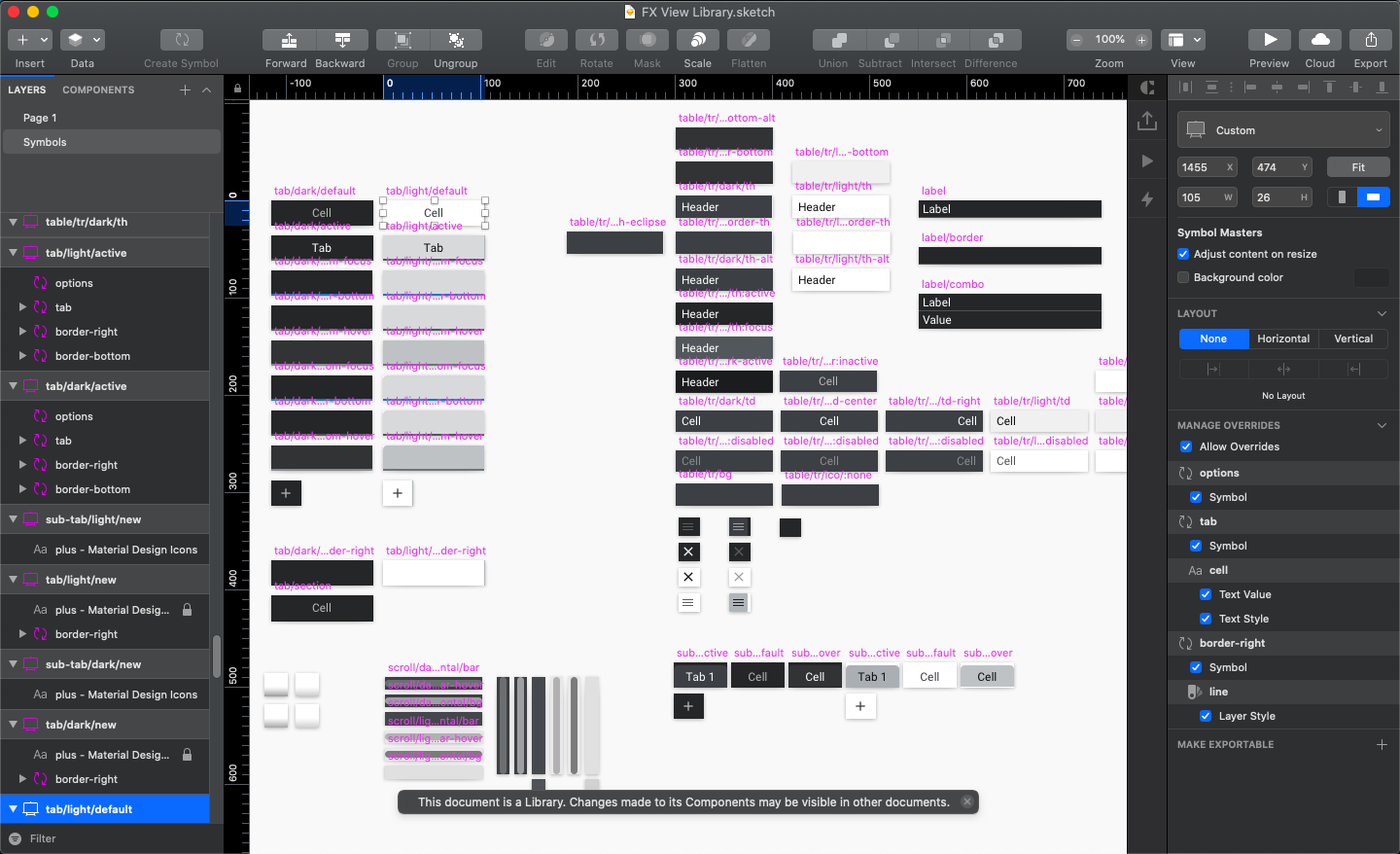Select the Horizontal layout option
This screenshot has height=854, width=1400.
1283,338
